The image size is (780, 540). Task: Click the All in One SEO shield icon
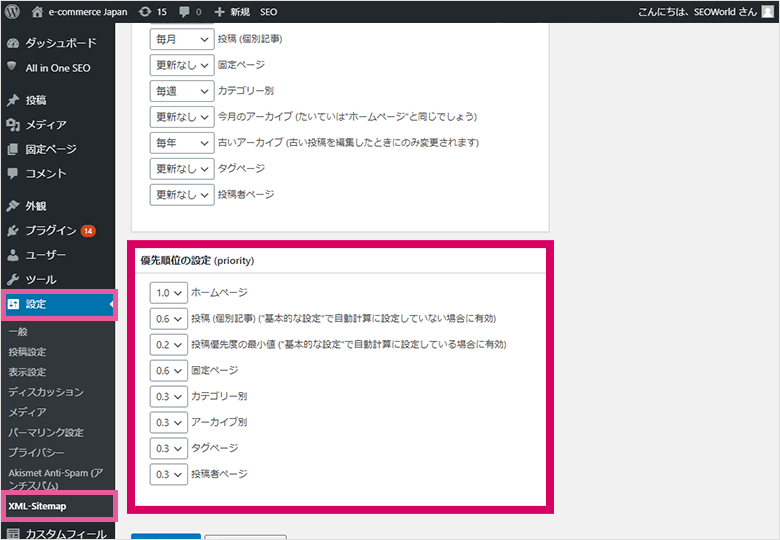pyautogui.click(x=12, y=67)
